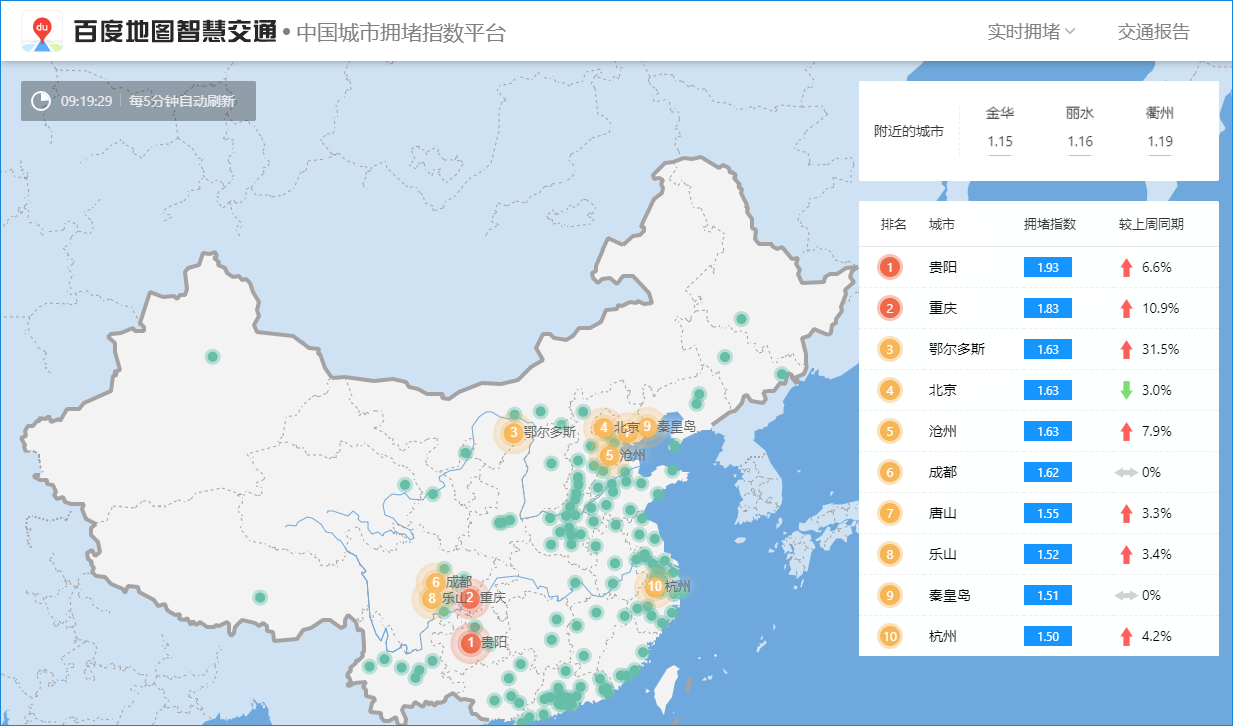Open 沧州 city name in ranking
The image size is (1233, 726).
click(943, 431)
